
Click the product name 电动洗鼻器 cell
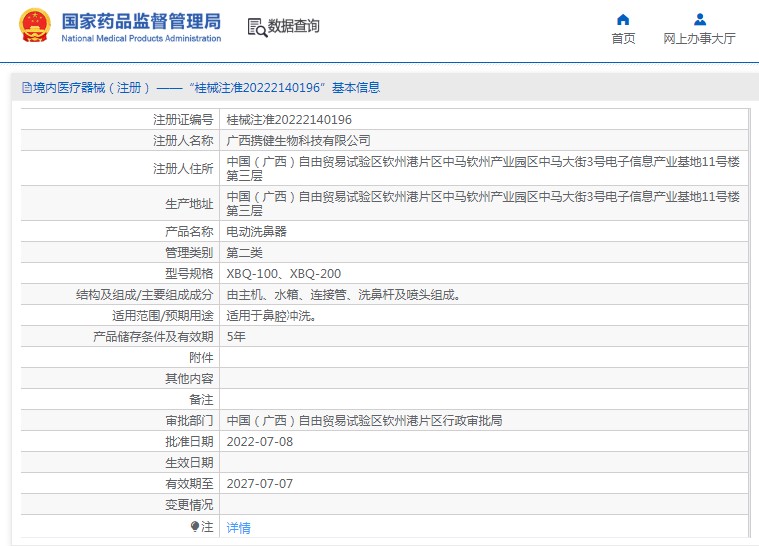pyautogui.click(x=257, y=231)
